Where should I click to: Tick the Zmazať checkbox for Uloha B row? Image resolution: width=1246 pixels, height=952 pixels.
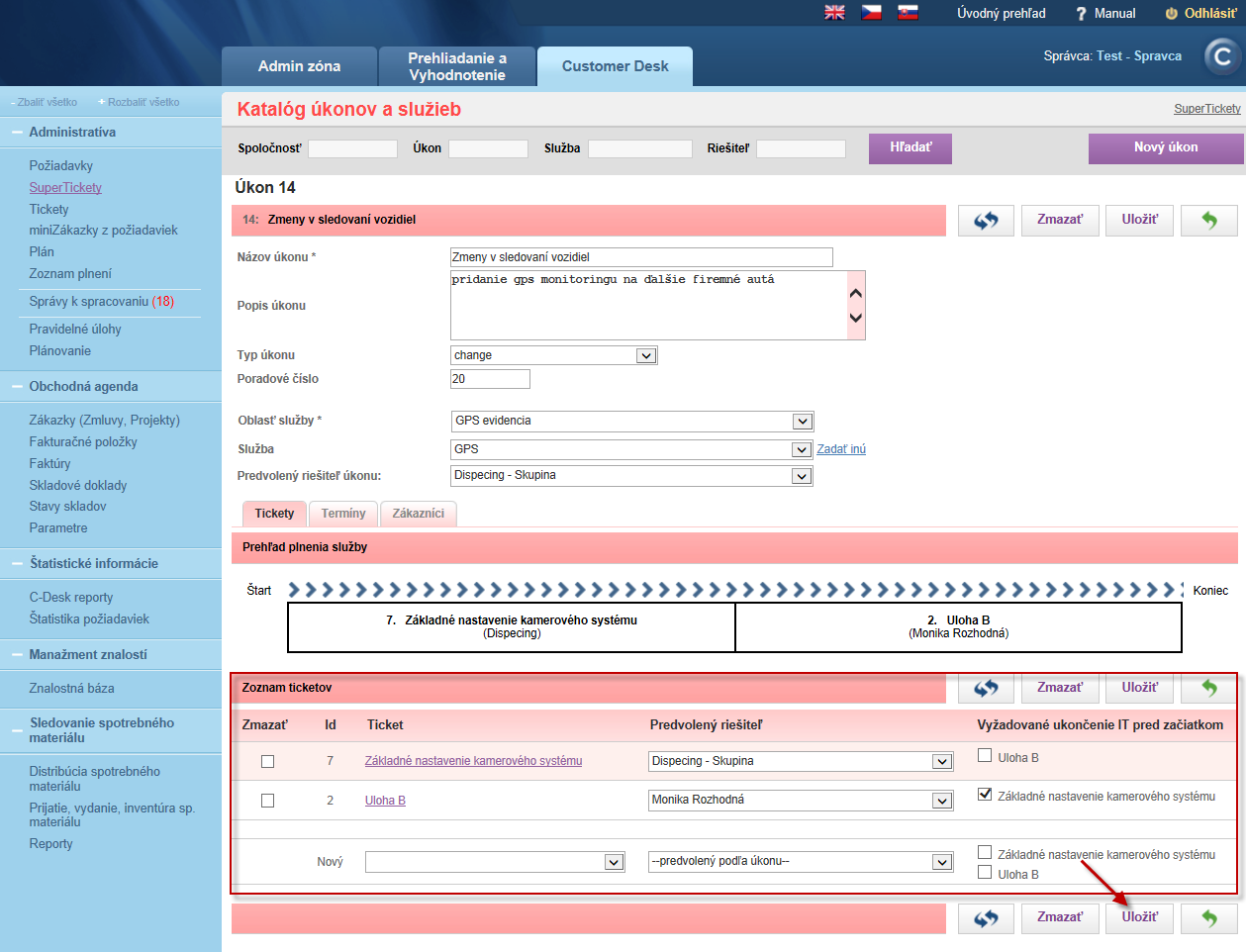267,801
